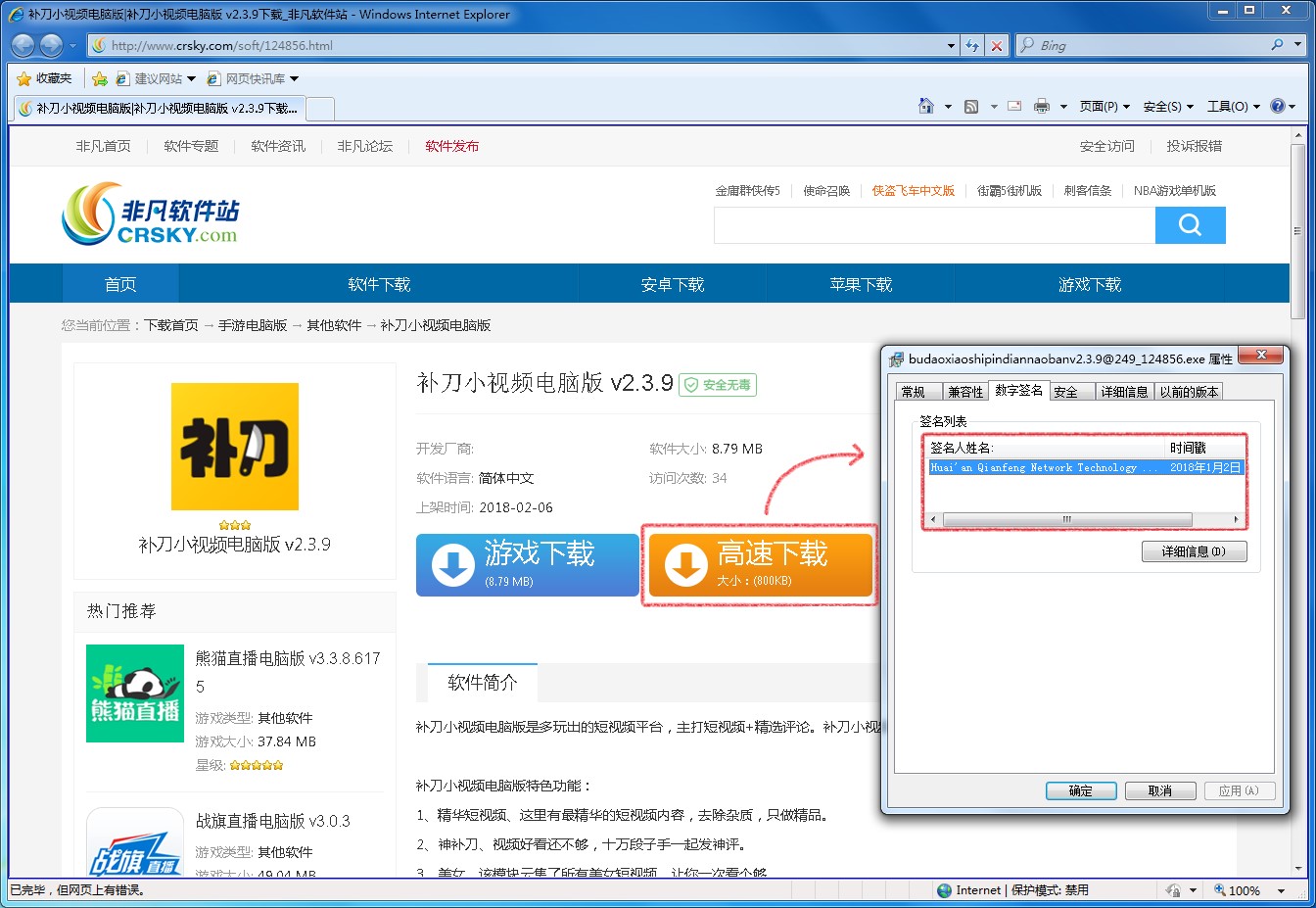Open the 软件下载 section in the site navigation
This screenshot has height=908, width=1316.
[377, 284]
